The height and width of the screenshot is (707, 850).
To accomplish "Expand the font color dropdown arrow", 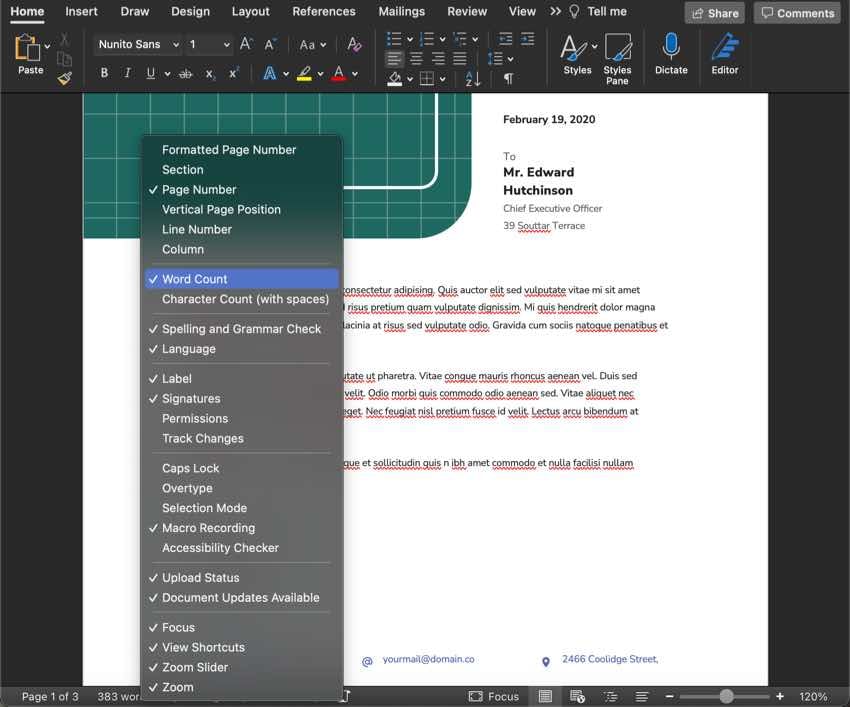I will 354,72.
